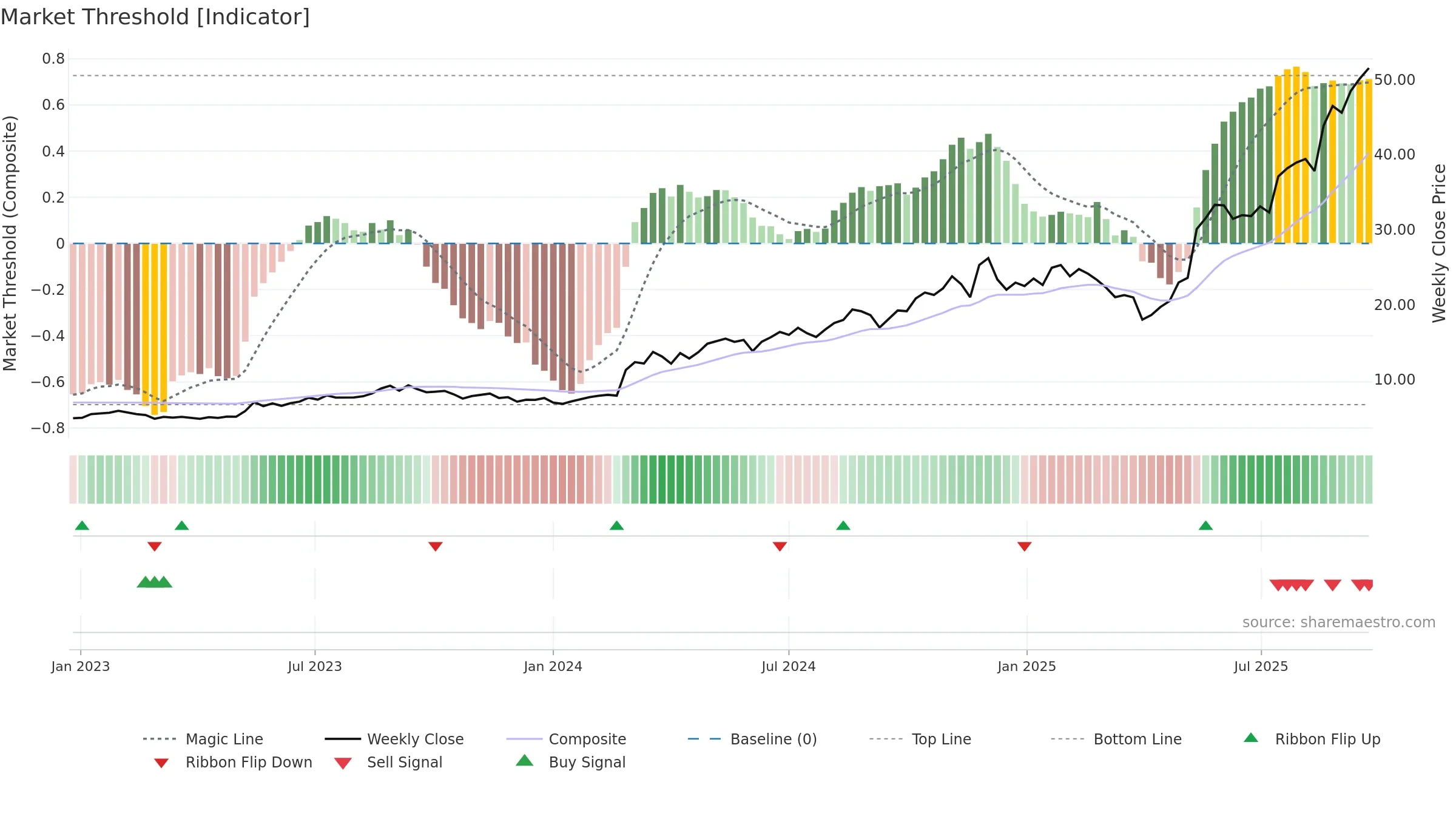Click the Ribbon Flip Up marker around May 2025

(x=1205, y=525)
